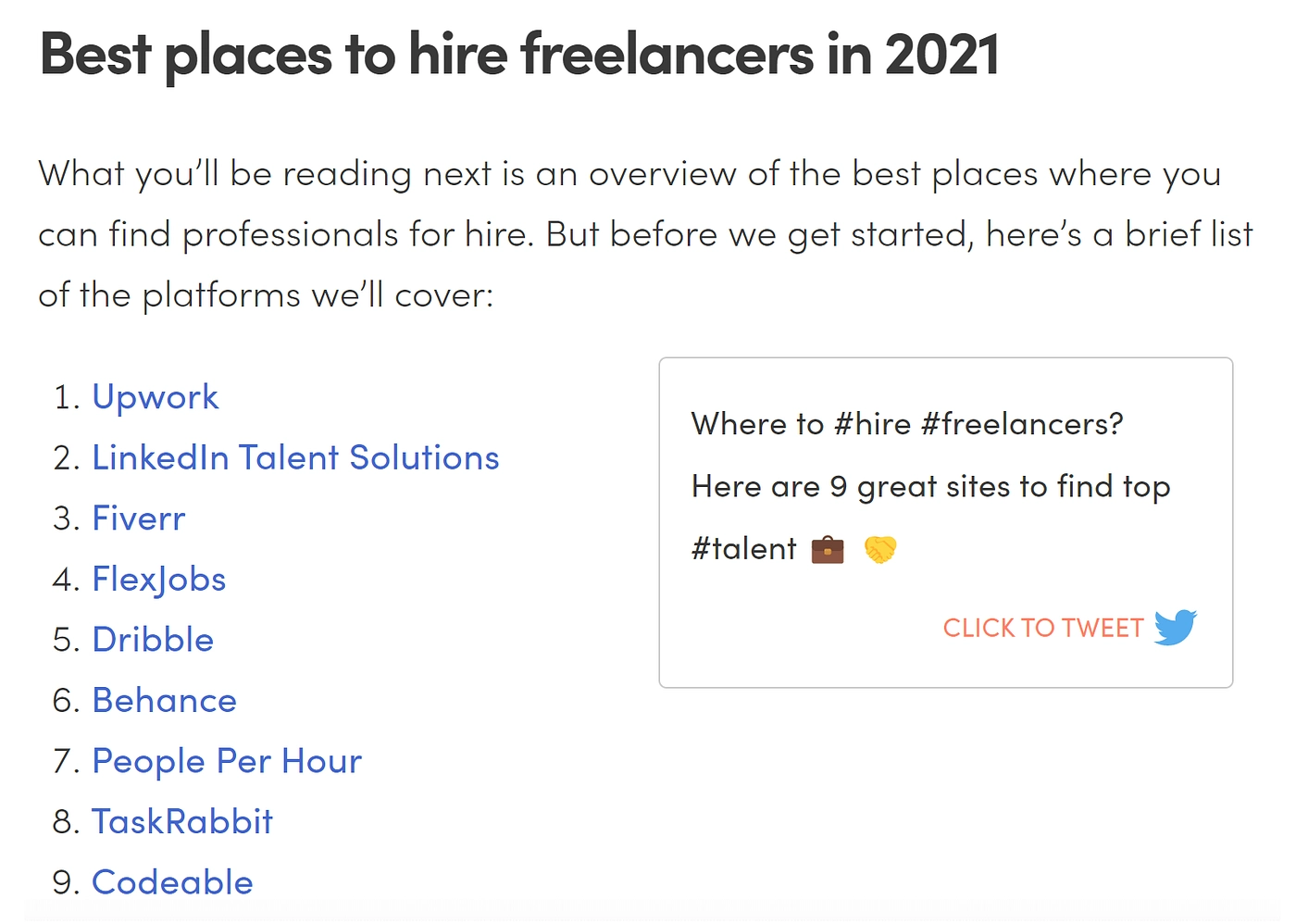Click the CLICK TO TWEET button
Screen dimensions: 1296x924
[1069, 628]
